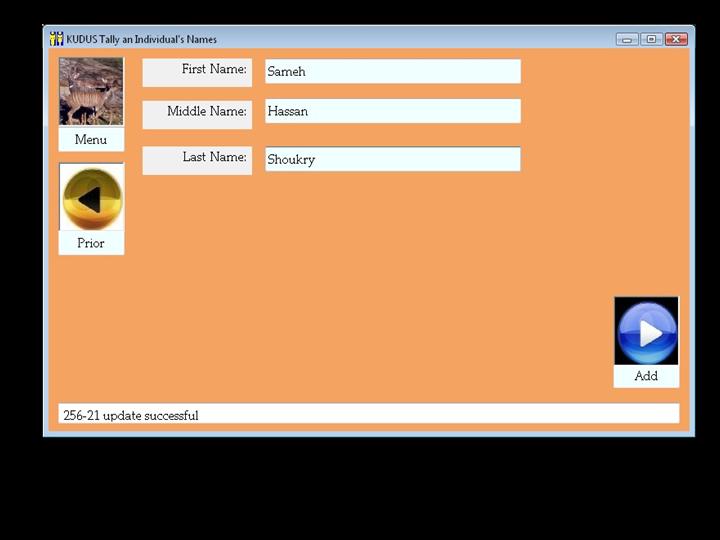
Task: Click the Prior text label
Action: [x=91, y=243]
